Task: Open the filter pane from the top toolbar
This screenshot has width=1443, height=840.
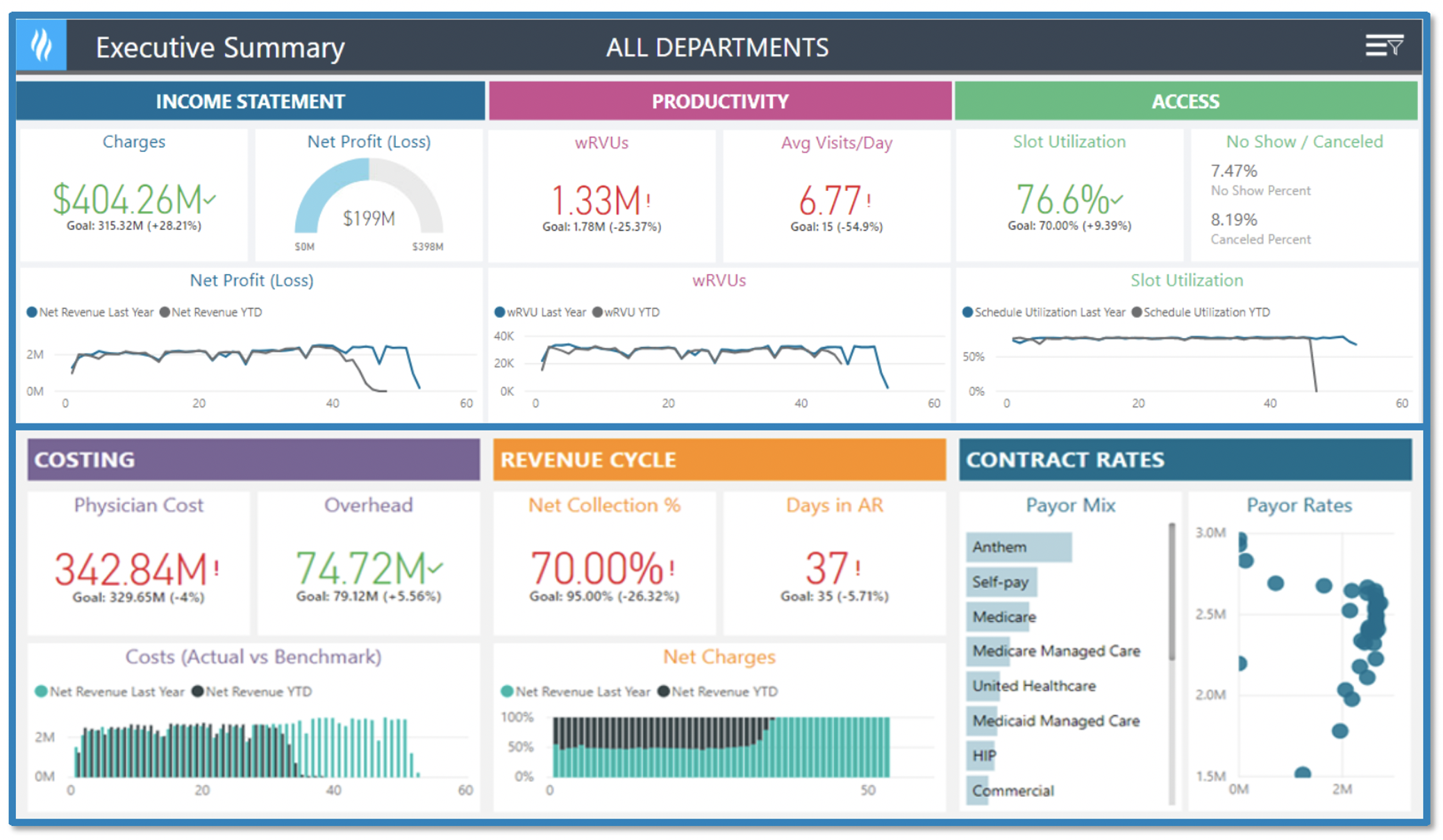Action: click(1385, 44)
